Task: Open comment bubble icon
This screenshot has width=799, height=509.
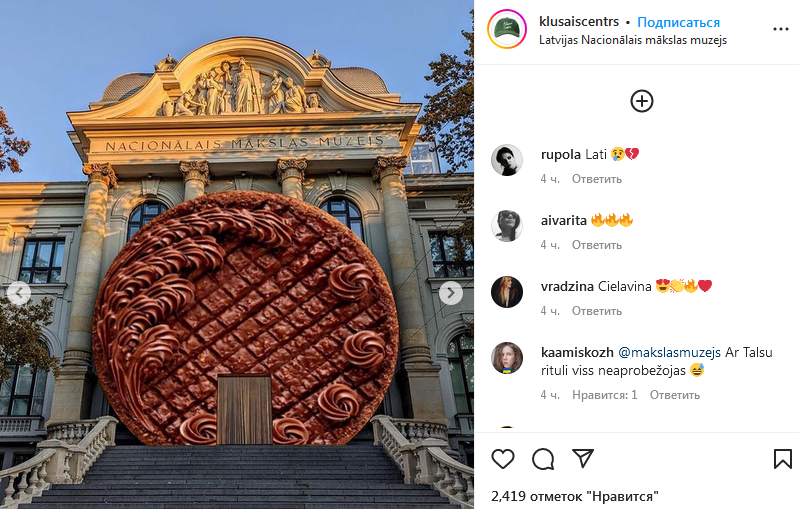Action: point(543,459)
